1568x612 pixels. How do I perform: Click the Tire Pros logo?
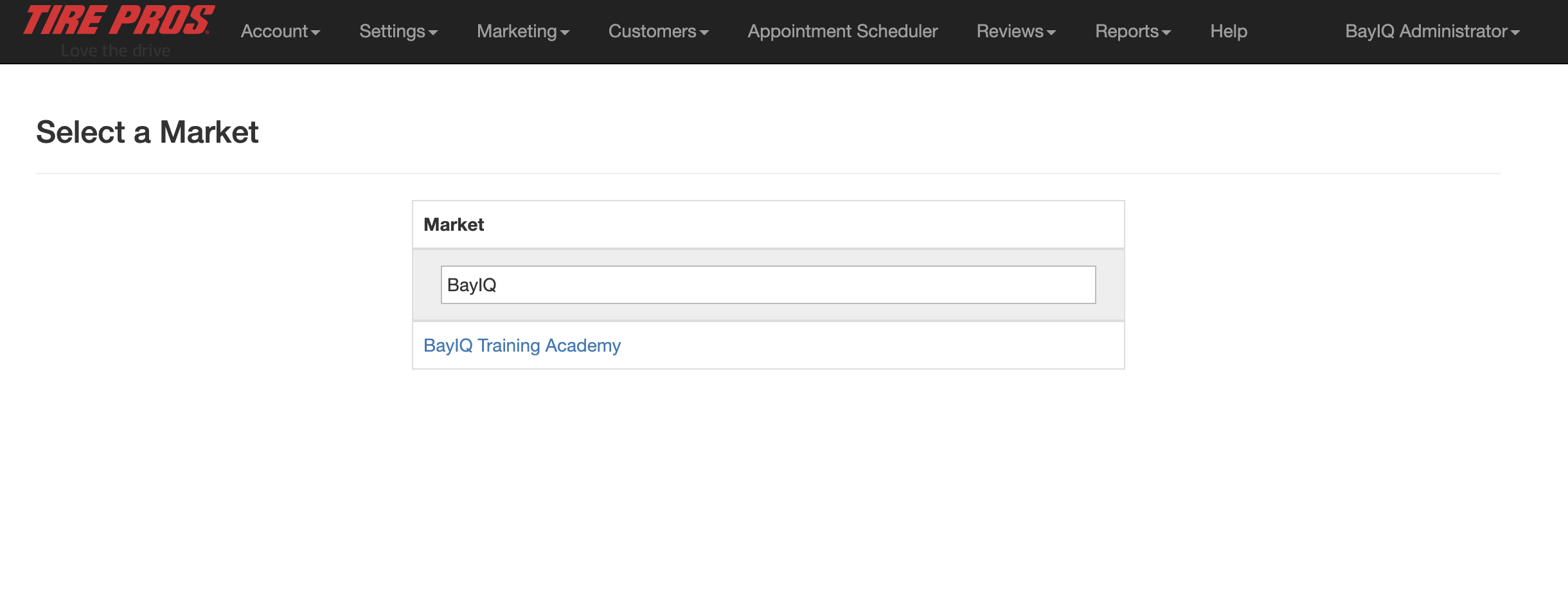(x=118, y=31)
